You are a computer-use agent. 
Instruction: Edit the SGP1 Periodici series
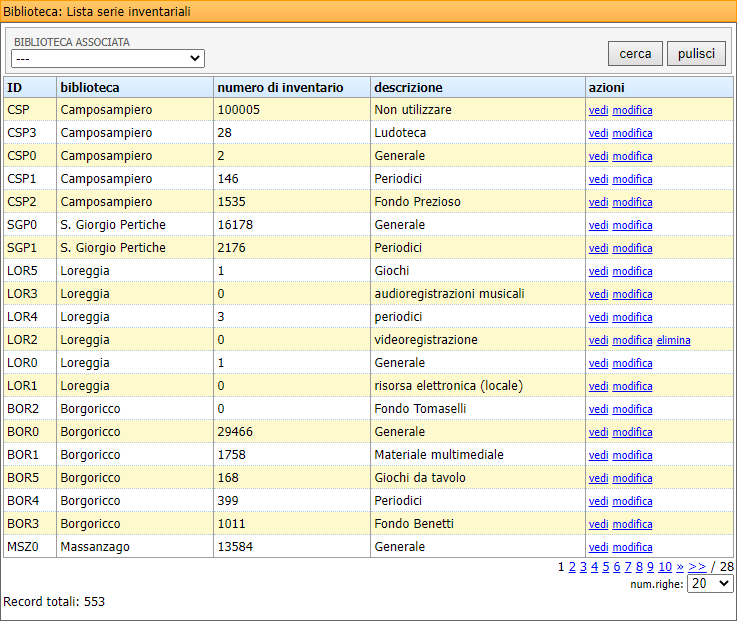pos(632,248)
